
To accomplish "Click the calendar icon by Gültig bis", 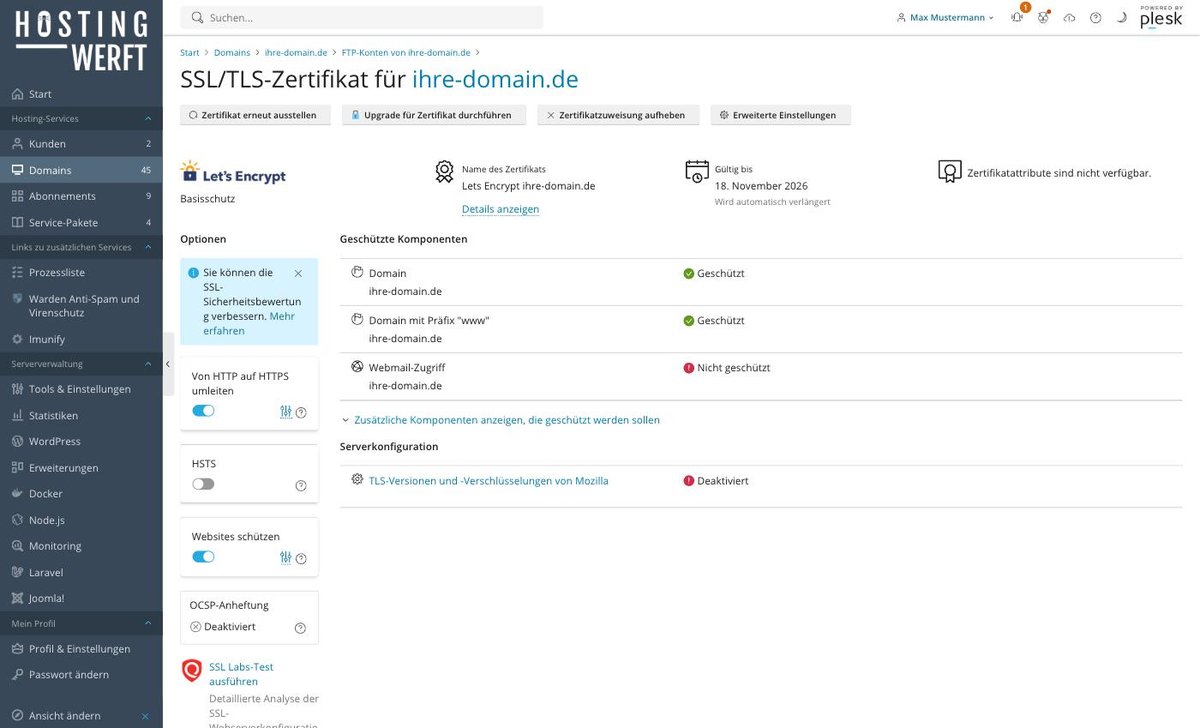I will click(697, 171).
